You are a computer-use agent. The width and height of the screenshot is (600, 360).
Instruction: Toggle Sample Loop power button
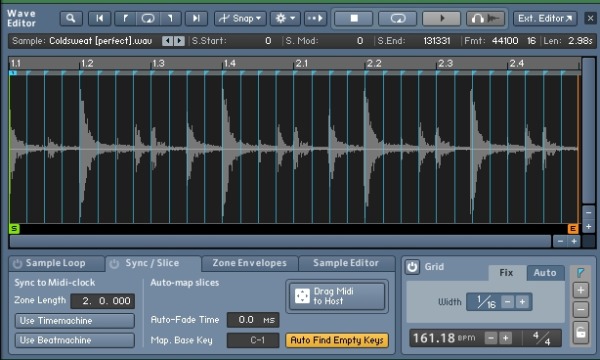click(17, 264)
